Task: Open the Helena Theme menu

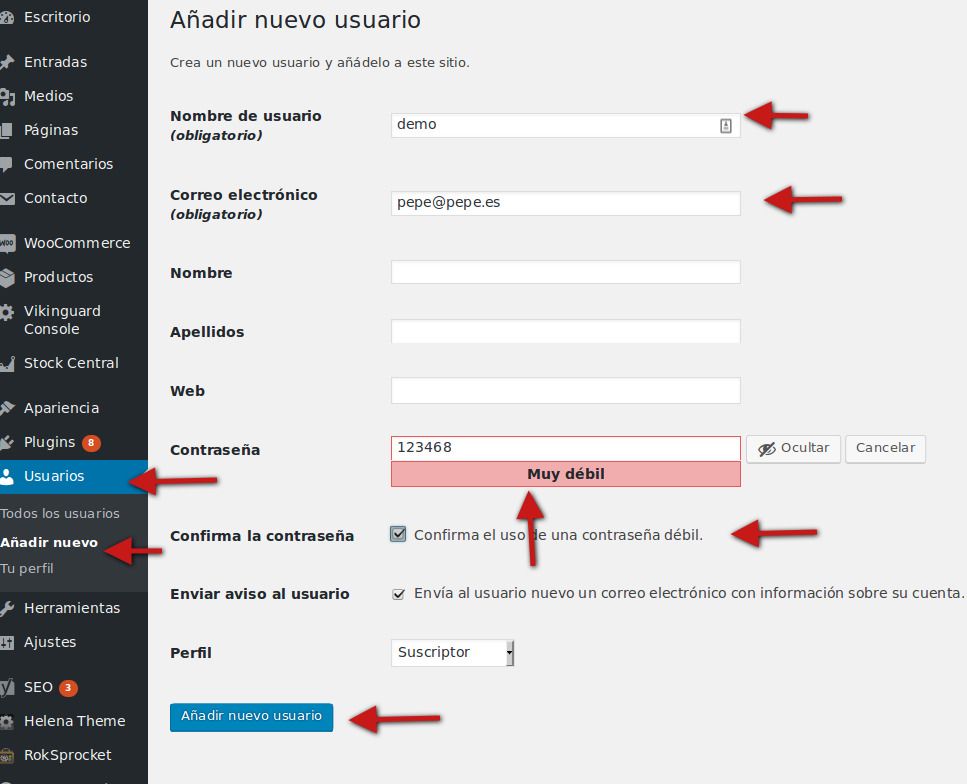Action: coord(73,721)
